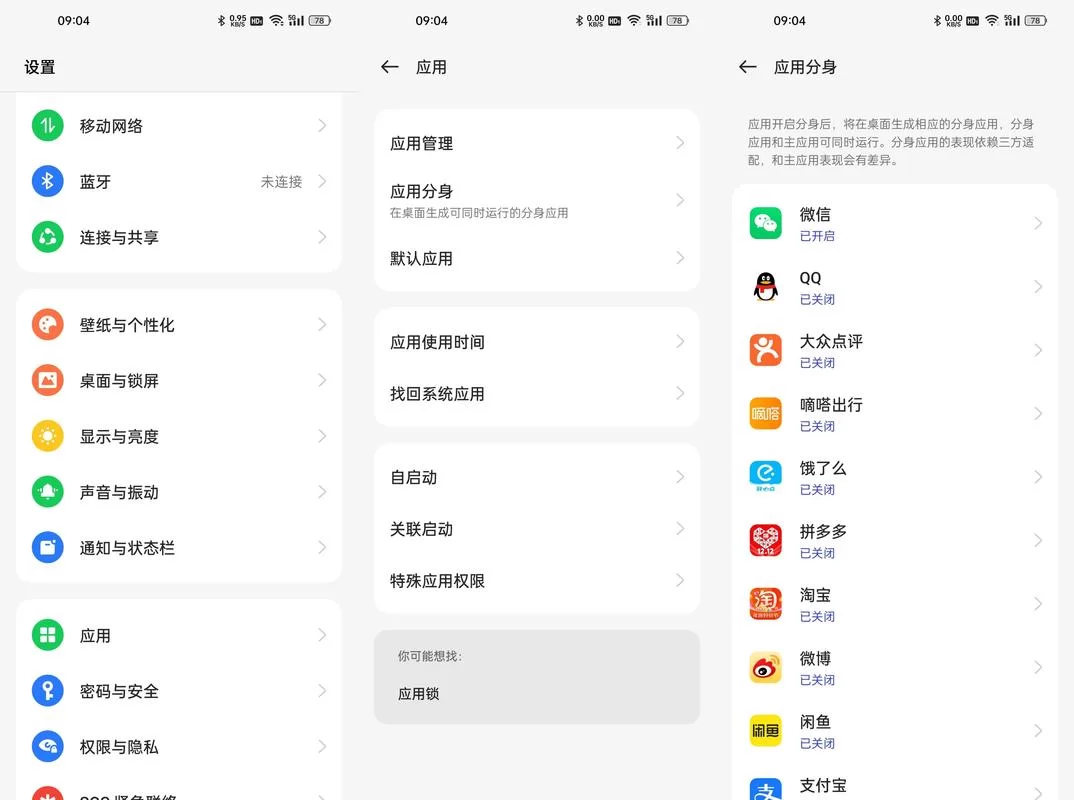Tap 已关闭 status under 微博
1074x800 pixels.
click(x=817, y=679)
